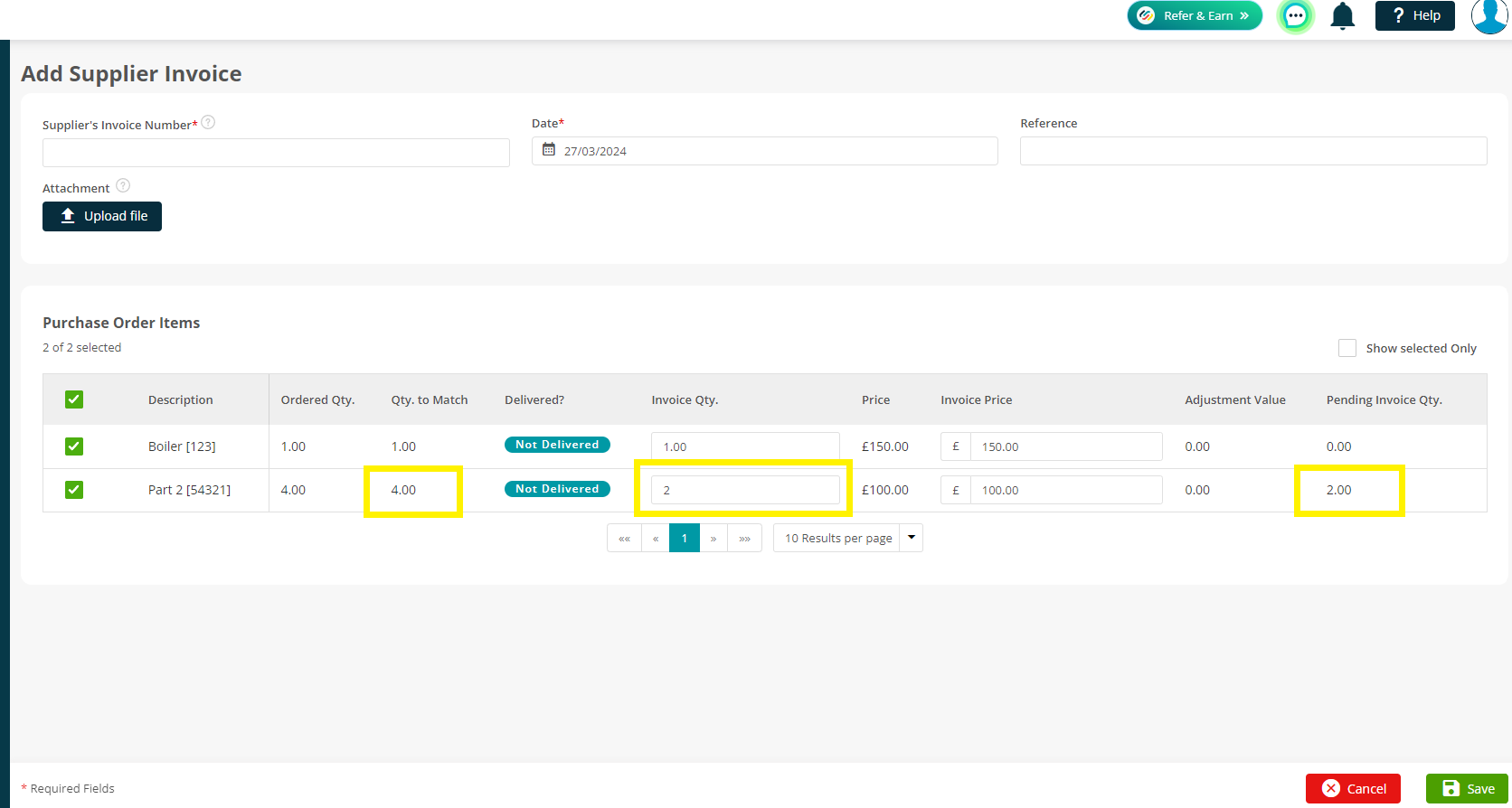
Task: Open the date calendar icon
Action: click(549, 150)
